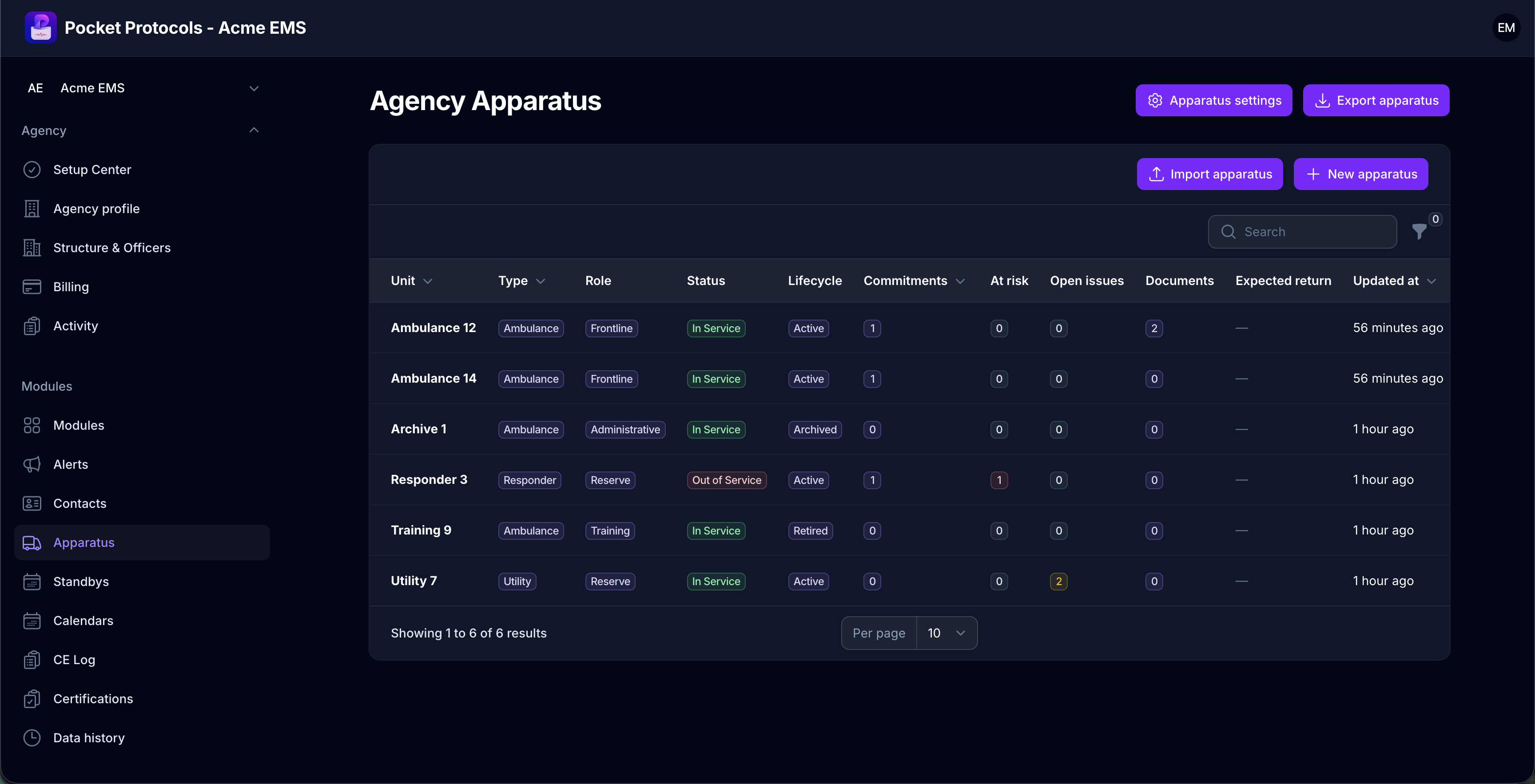1535x784 pixels.
Task: Open the Standbys module
Action: coord(143,582)
